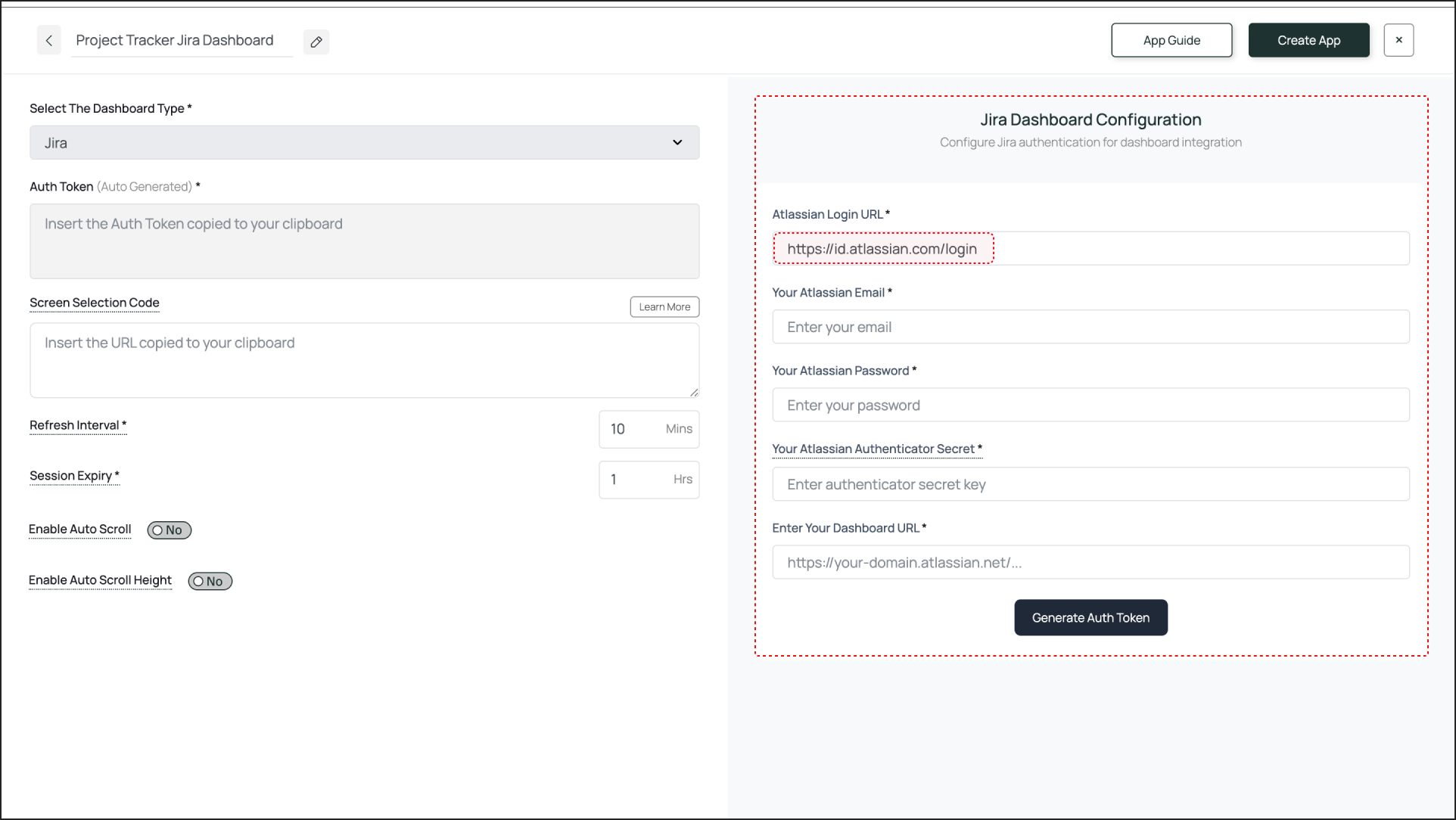Open the dashboard type dropdown showing Jira

pyautogui.click(x=363, y=142)
